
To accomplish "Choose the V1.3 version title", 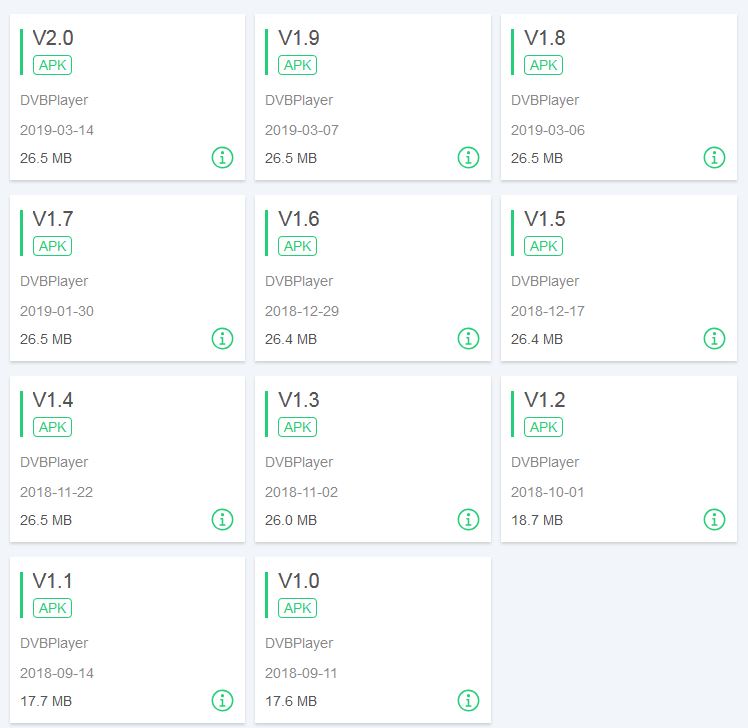I will [x=299, y=400].
